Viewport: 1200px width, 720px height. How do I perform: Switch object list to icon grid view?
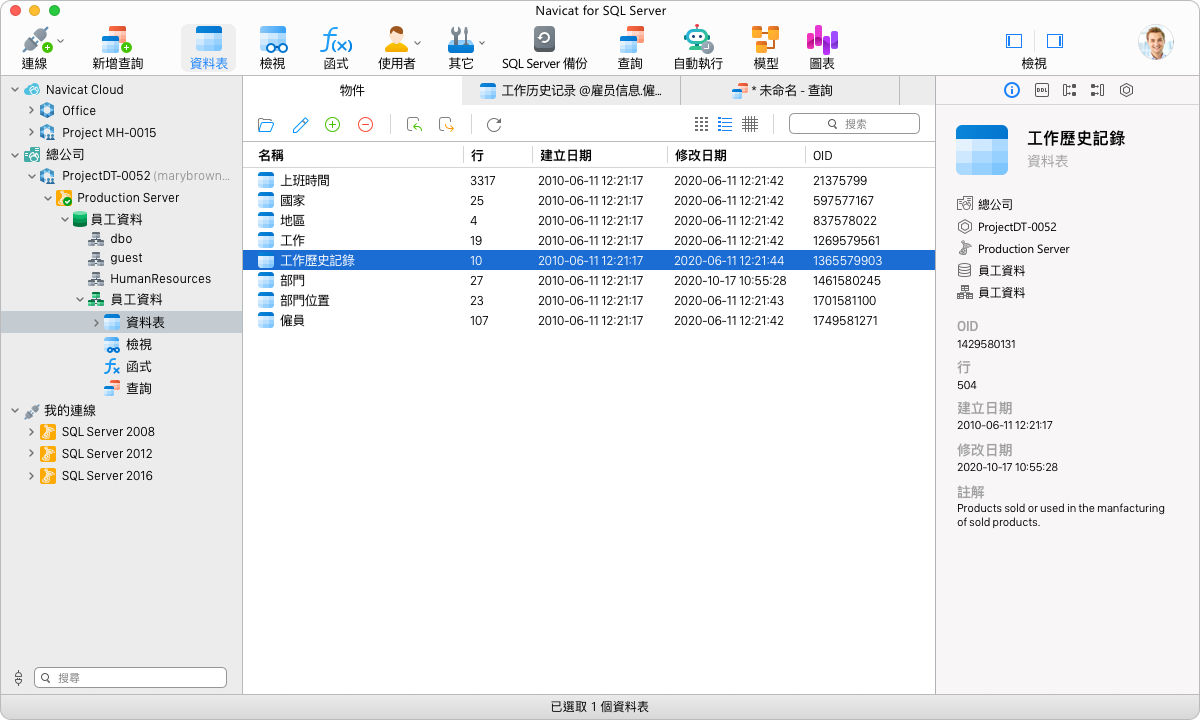[x=702, y=124]
